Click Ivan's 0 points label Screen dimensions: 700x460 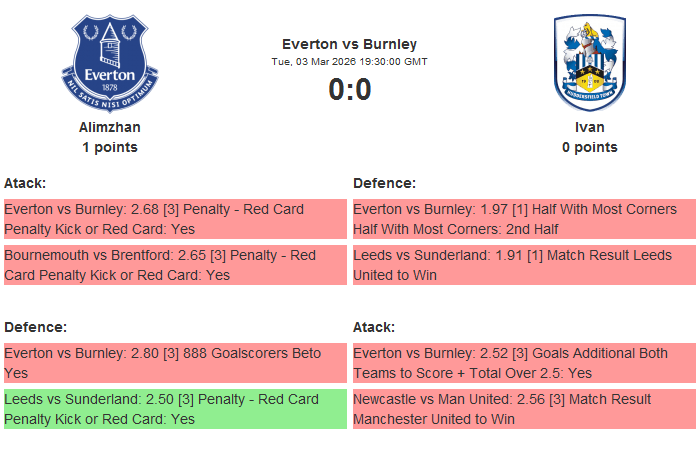pos(589,147)
